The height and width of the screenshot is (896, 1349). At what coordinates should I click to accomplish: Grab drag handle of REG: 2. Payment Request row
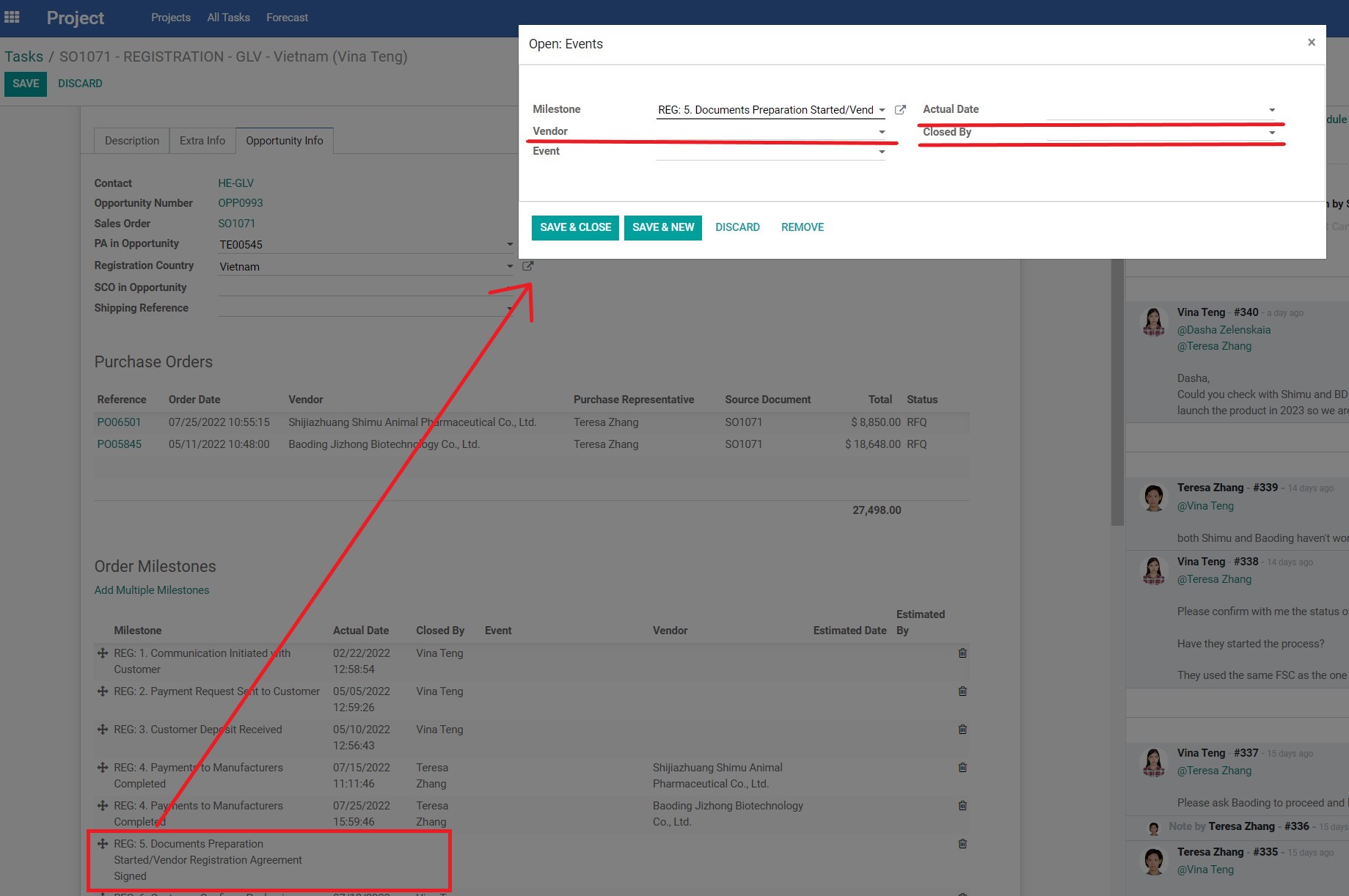tap(103, 691)
